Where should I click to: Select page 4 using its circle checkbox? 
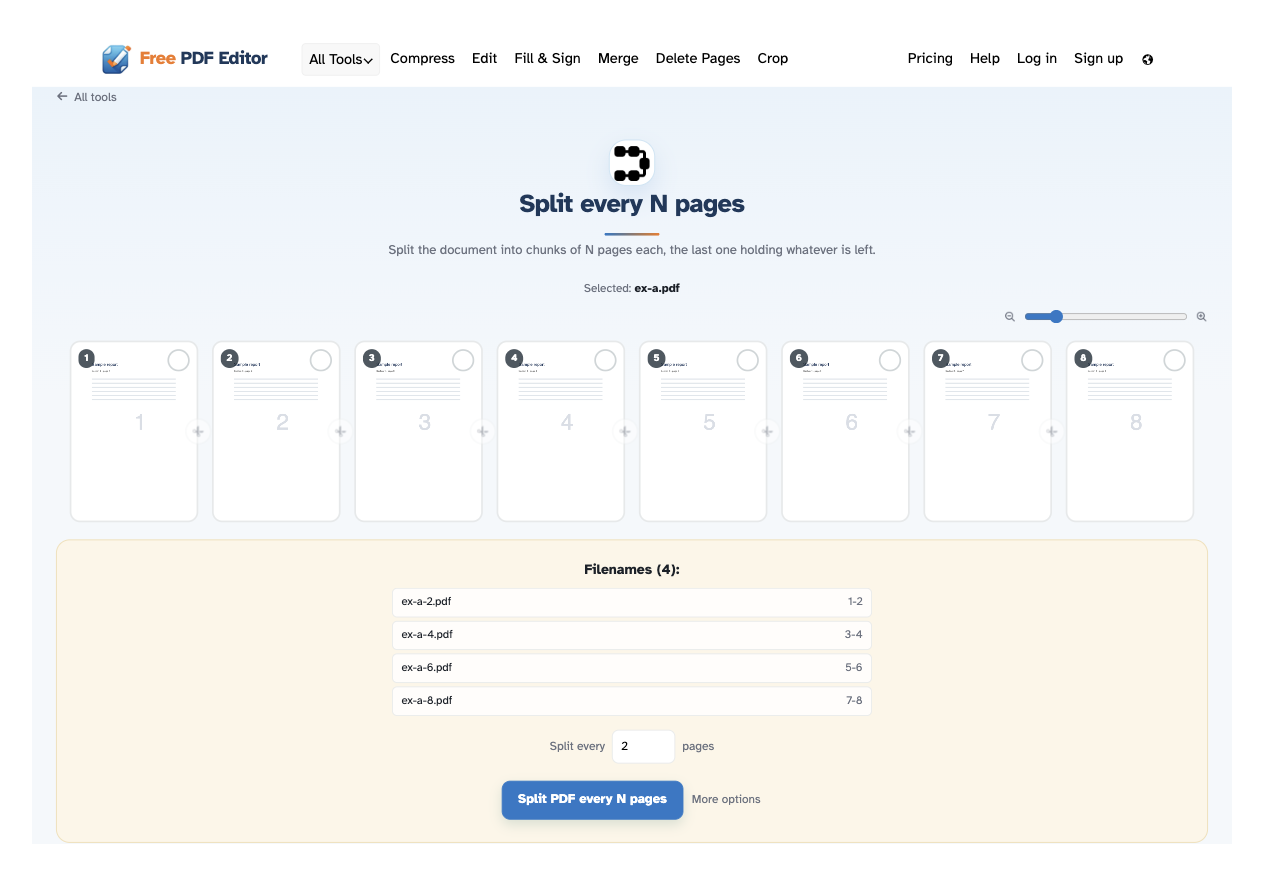click(605, 360)
